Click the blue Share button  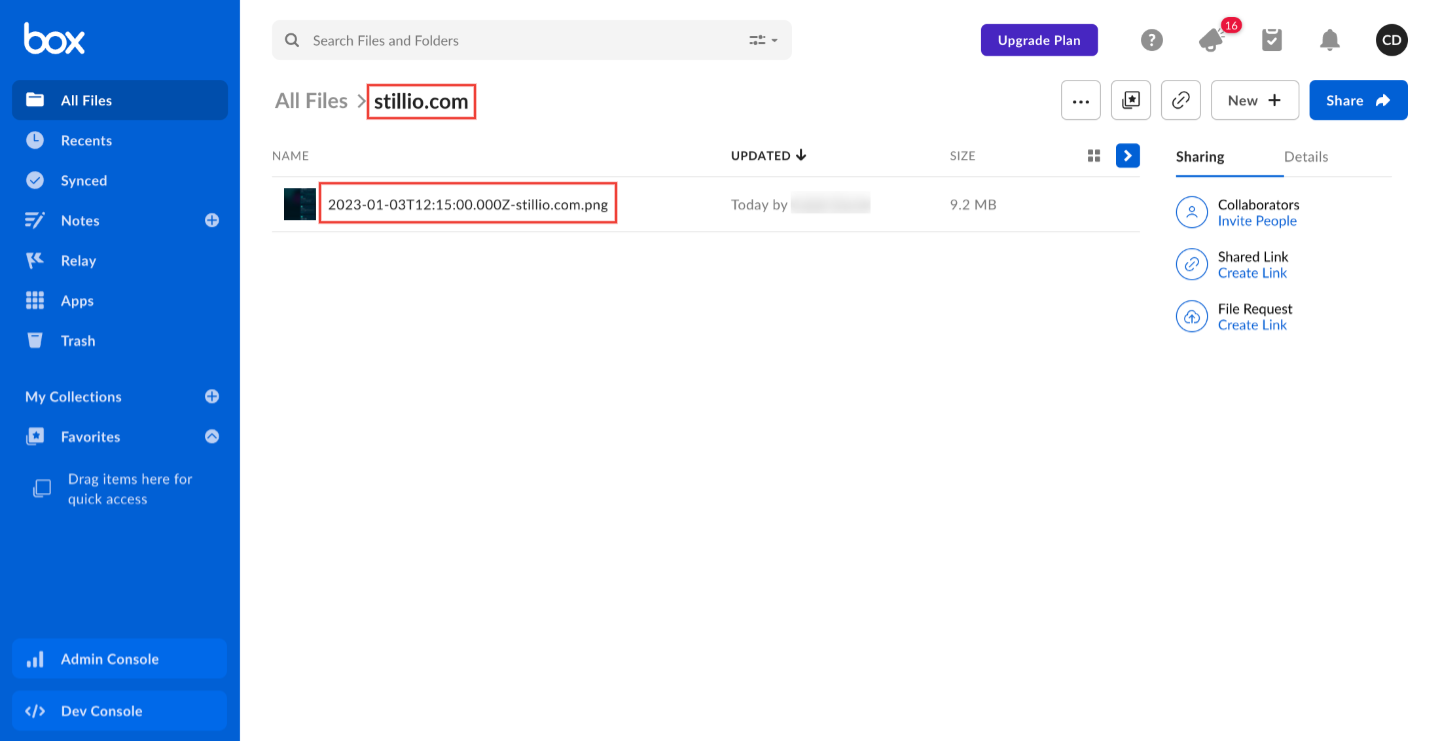coord(1359,100)
